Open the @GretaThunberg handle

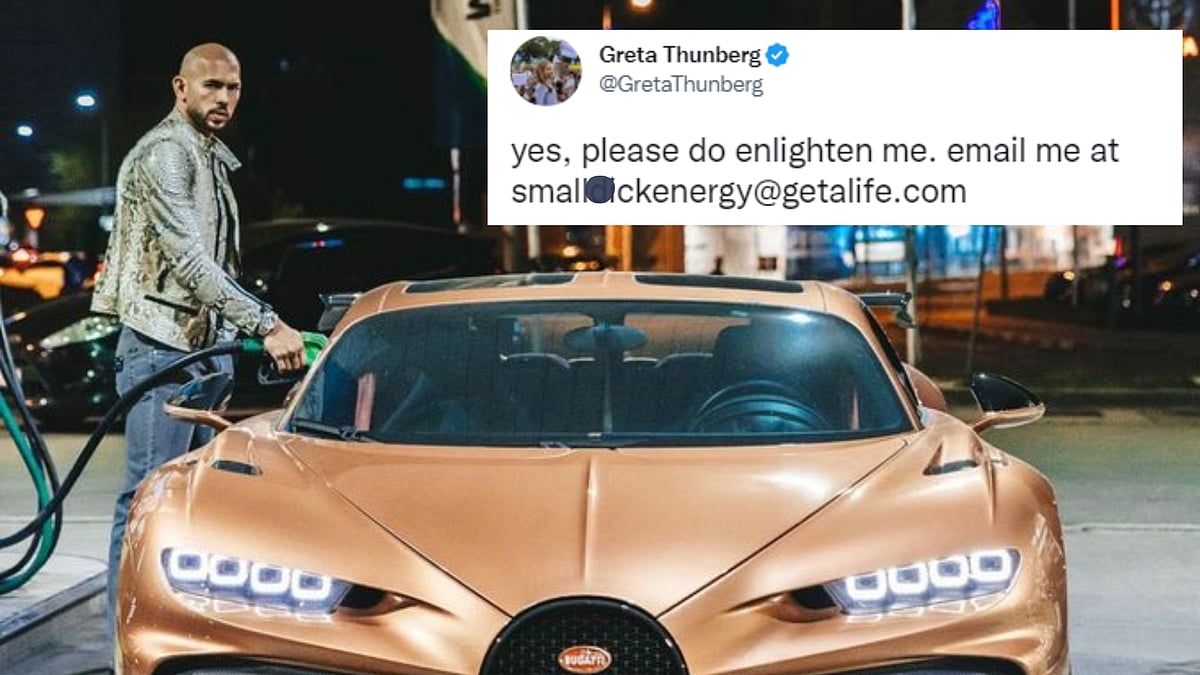pos(681,86)
